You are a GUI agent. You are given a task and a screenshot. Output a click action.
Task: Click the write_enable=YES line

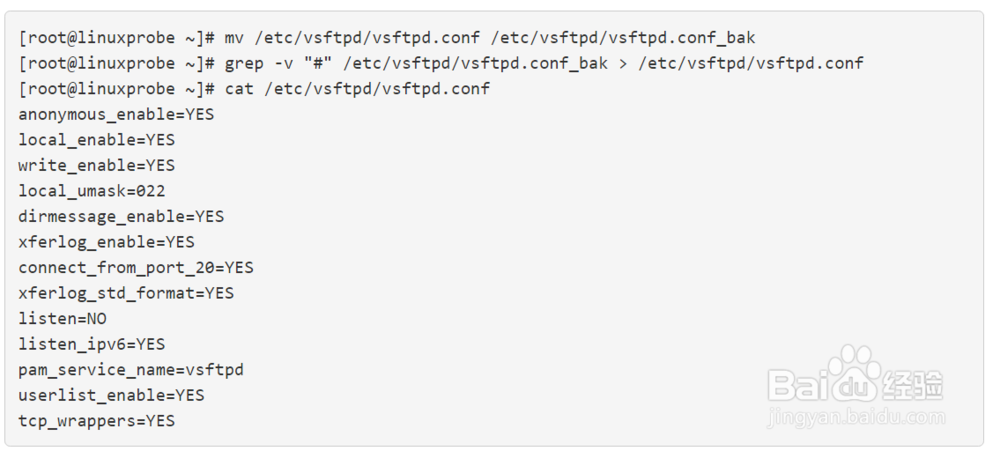(x=96, y=165)
